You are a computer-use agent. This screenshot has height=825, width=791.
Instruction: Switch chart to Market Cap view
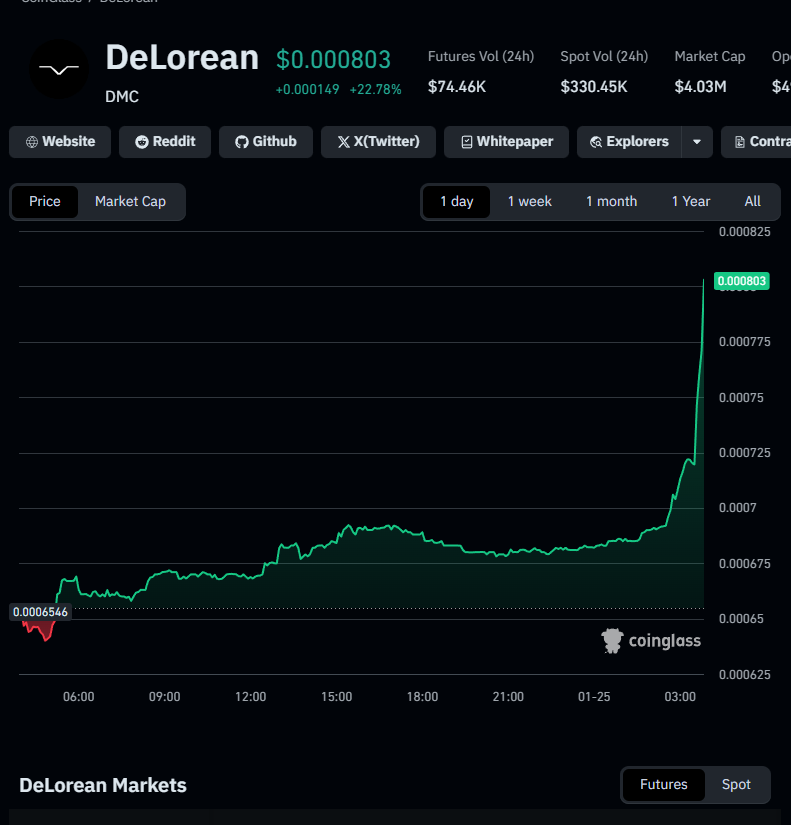[131, 202]
